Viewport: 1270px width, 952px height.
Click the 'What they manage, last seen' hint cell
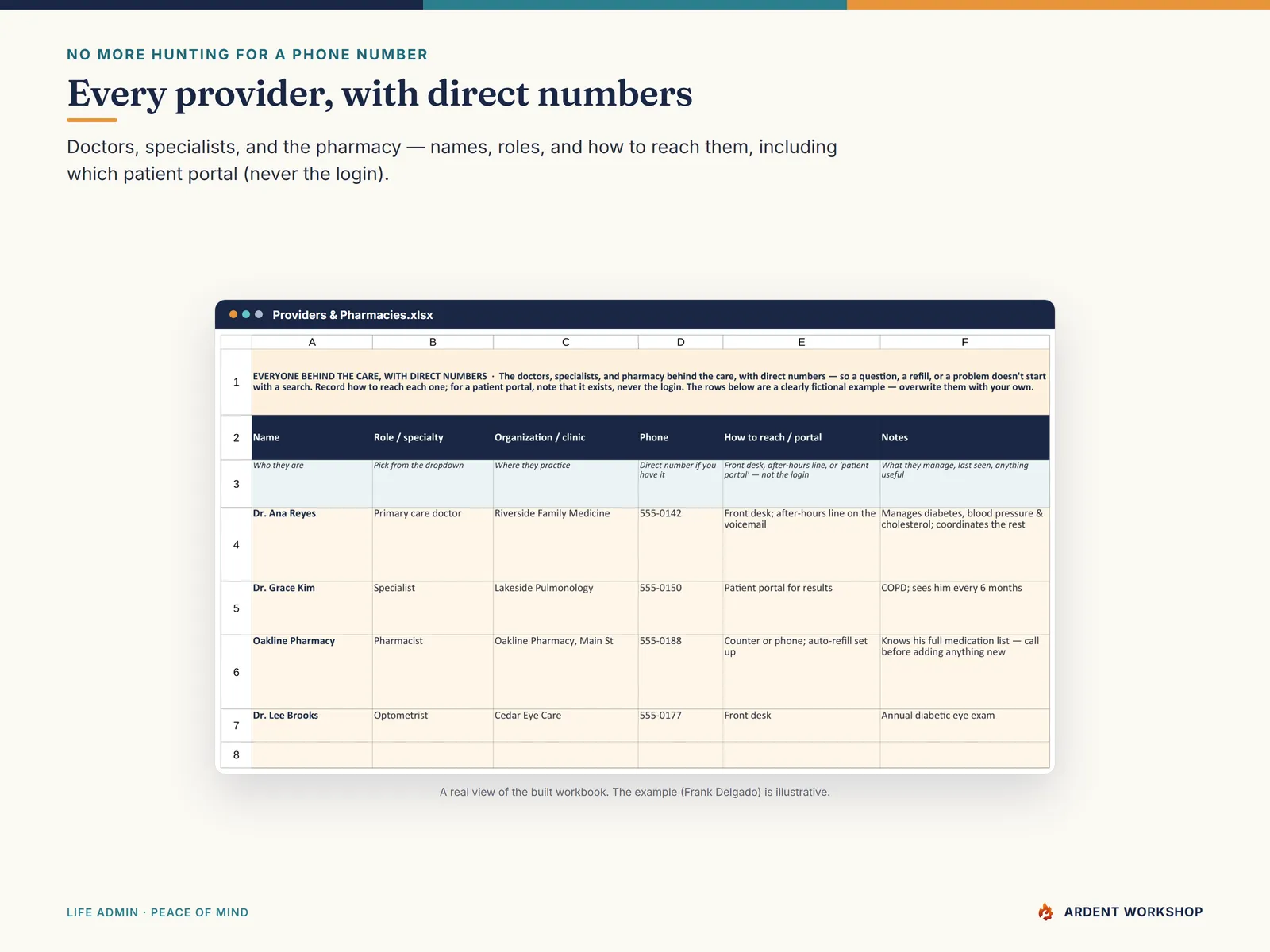(964, 484)
